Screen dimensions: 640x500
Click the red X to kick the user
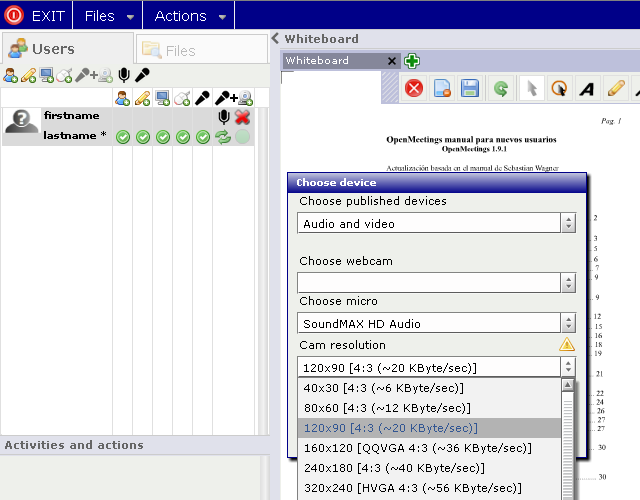click(x=242, y=117)
